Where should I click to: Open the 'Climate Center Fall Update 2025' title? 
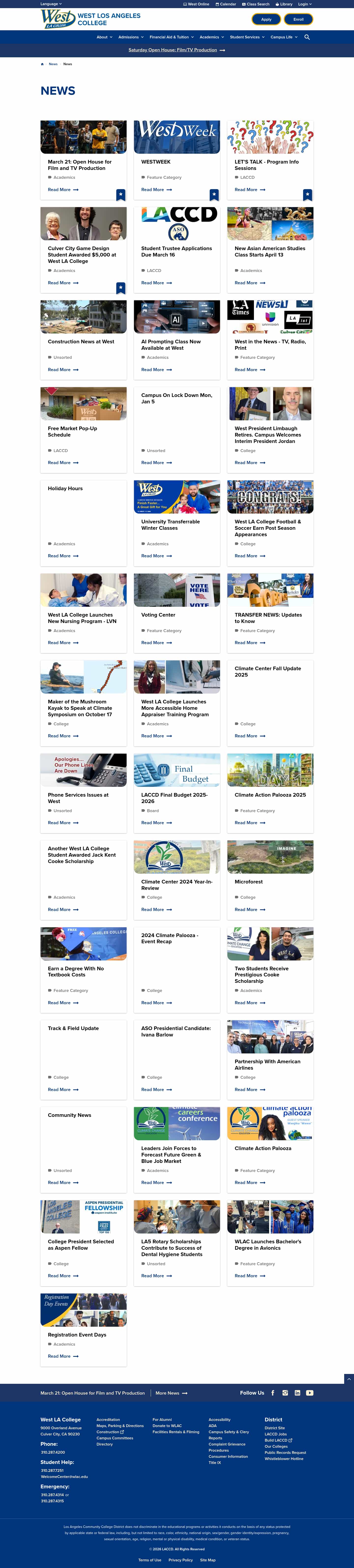[x=268, y=672]
